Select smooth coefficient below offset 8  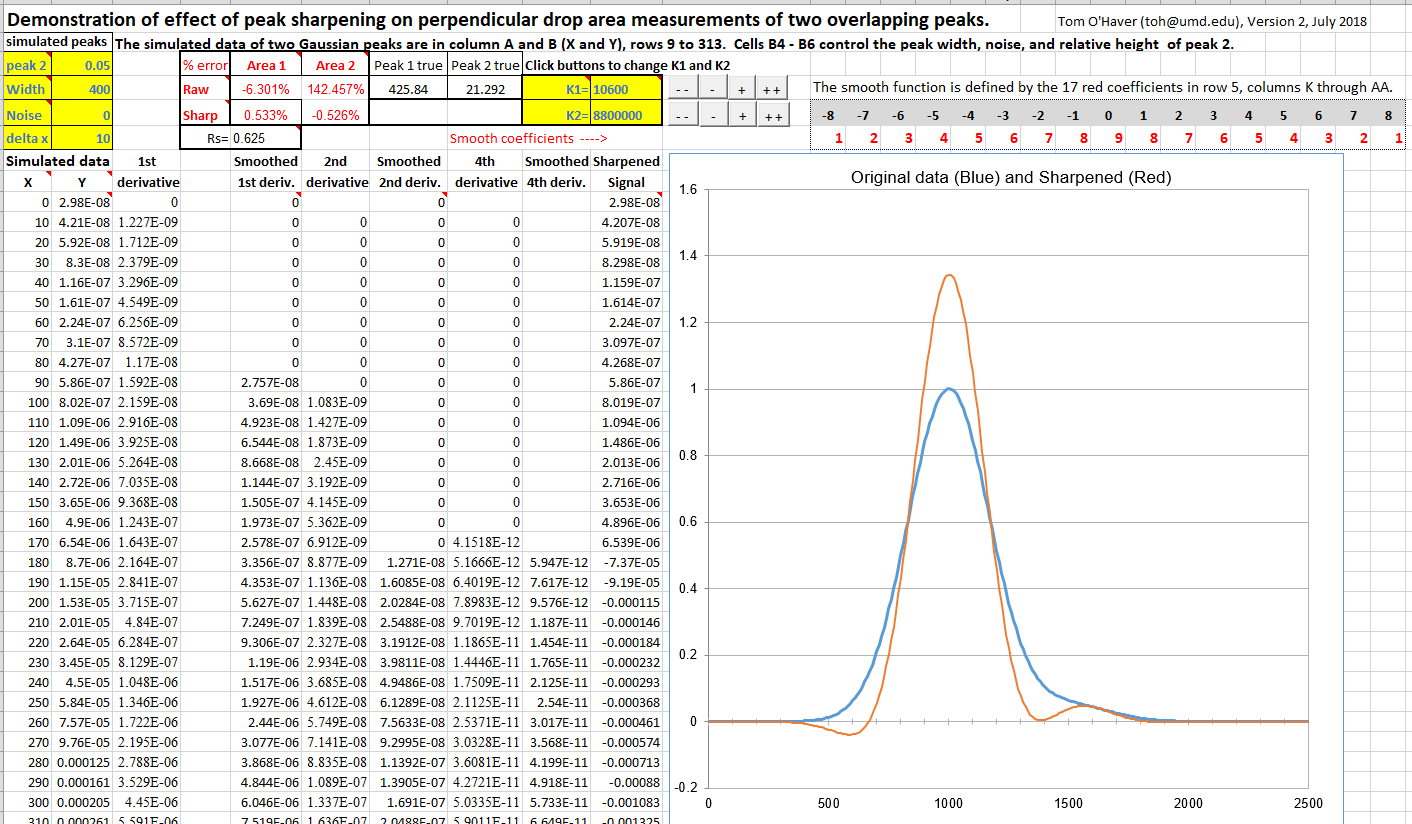1388,138
